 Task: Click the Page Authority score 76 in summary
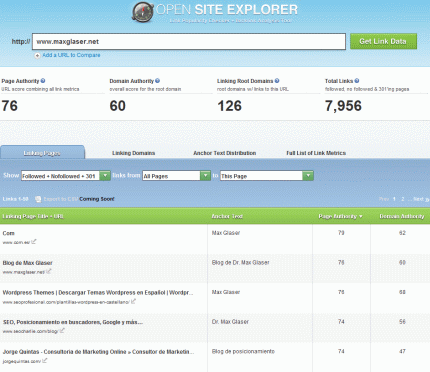(10, 106)
